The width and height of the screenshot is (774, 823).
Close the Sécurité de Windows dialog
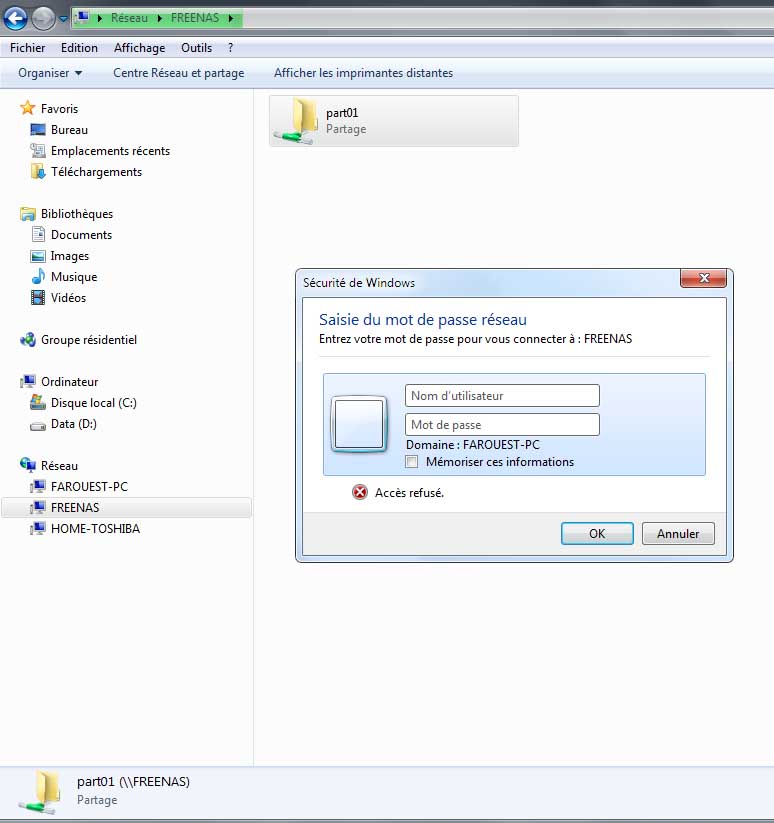[x=704, y=278]
